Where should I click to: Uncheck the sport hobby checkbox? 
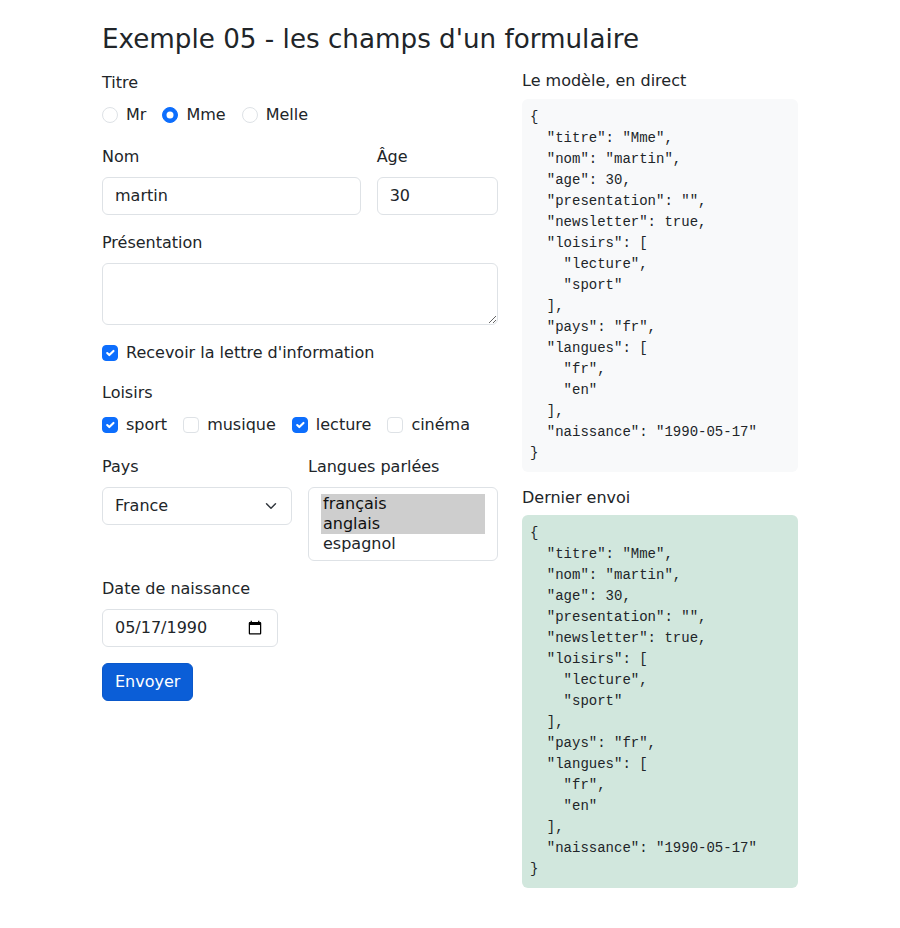110,425
